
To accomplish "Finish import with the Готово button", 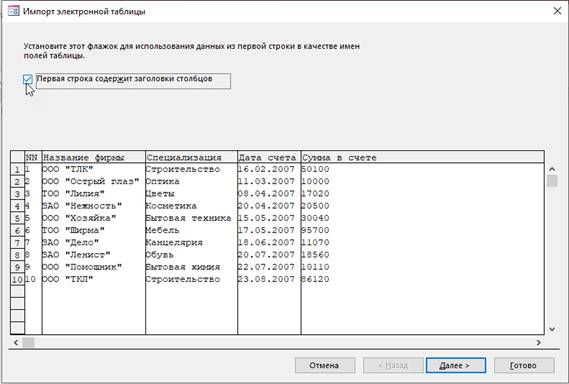I will tap(524, 365).
